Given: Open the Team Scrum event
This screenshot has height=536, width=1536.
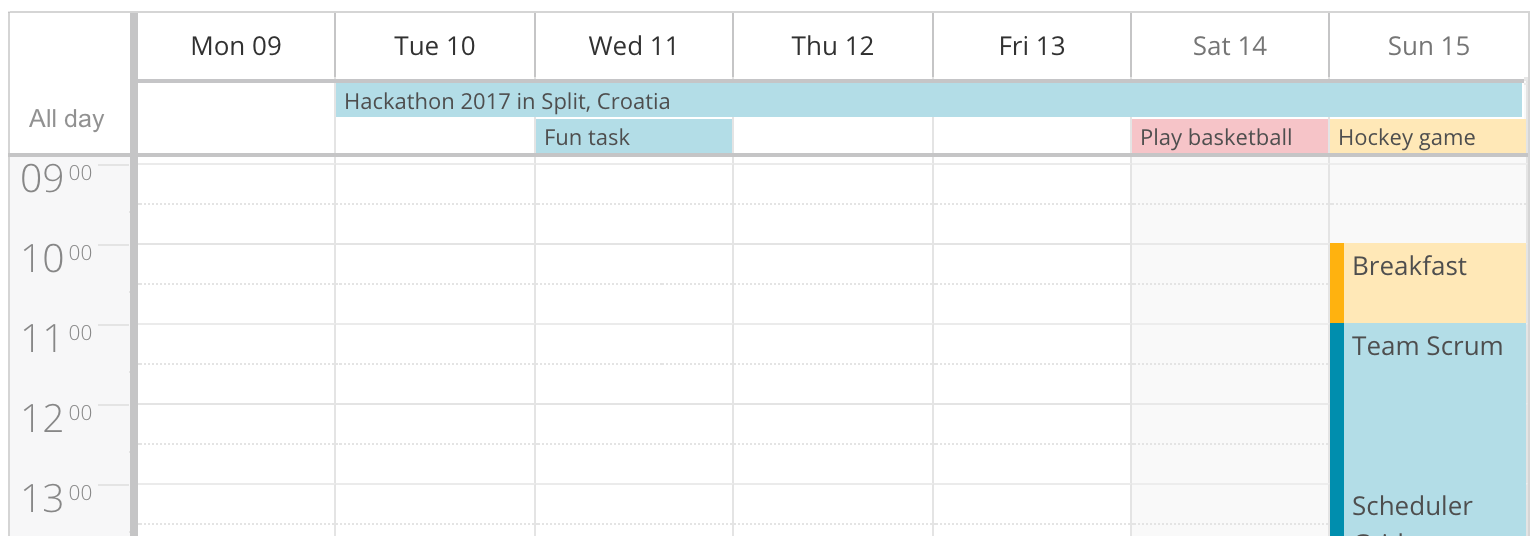Looking at the screenshot, I should [x=1427, y=347].
